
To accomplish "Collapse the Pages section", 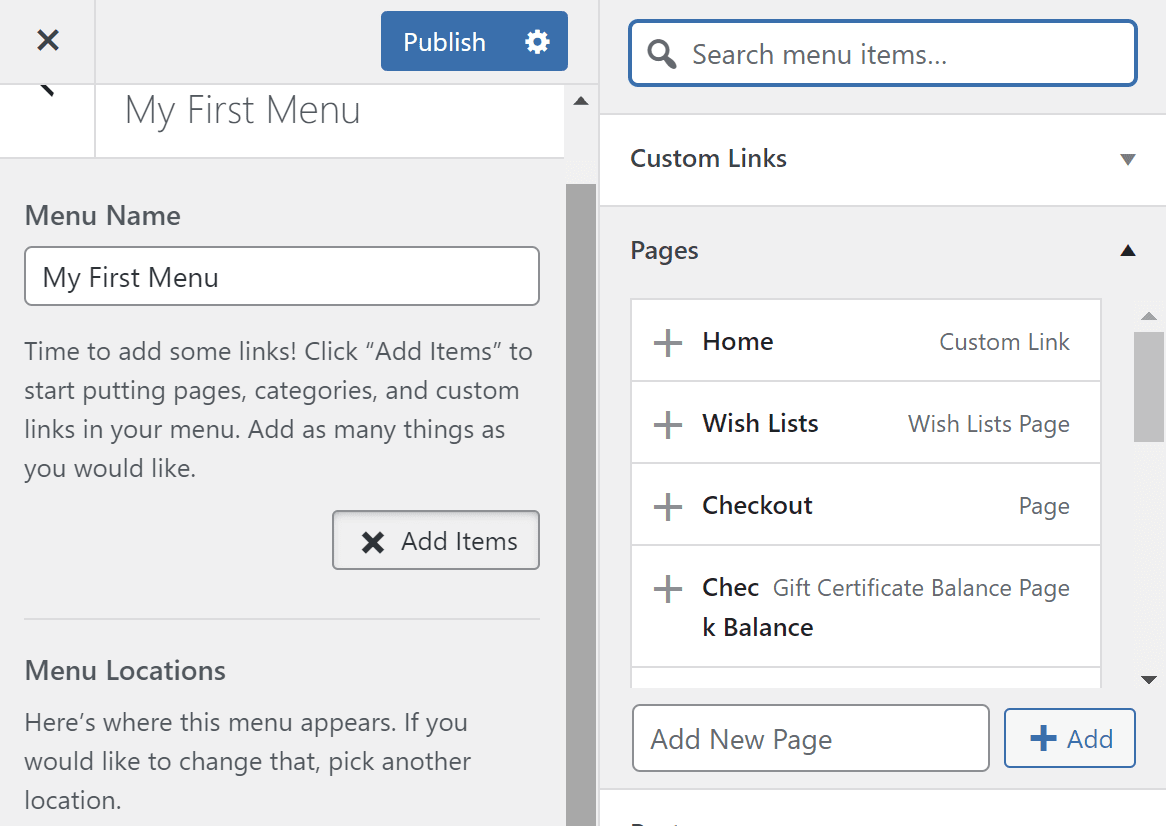I will [x=1128, y=250].
